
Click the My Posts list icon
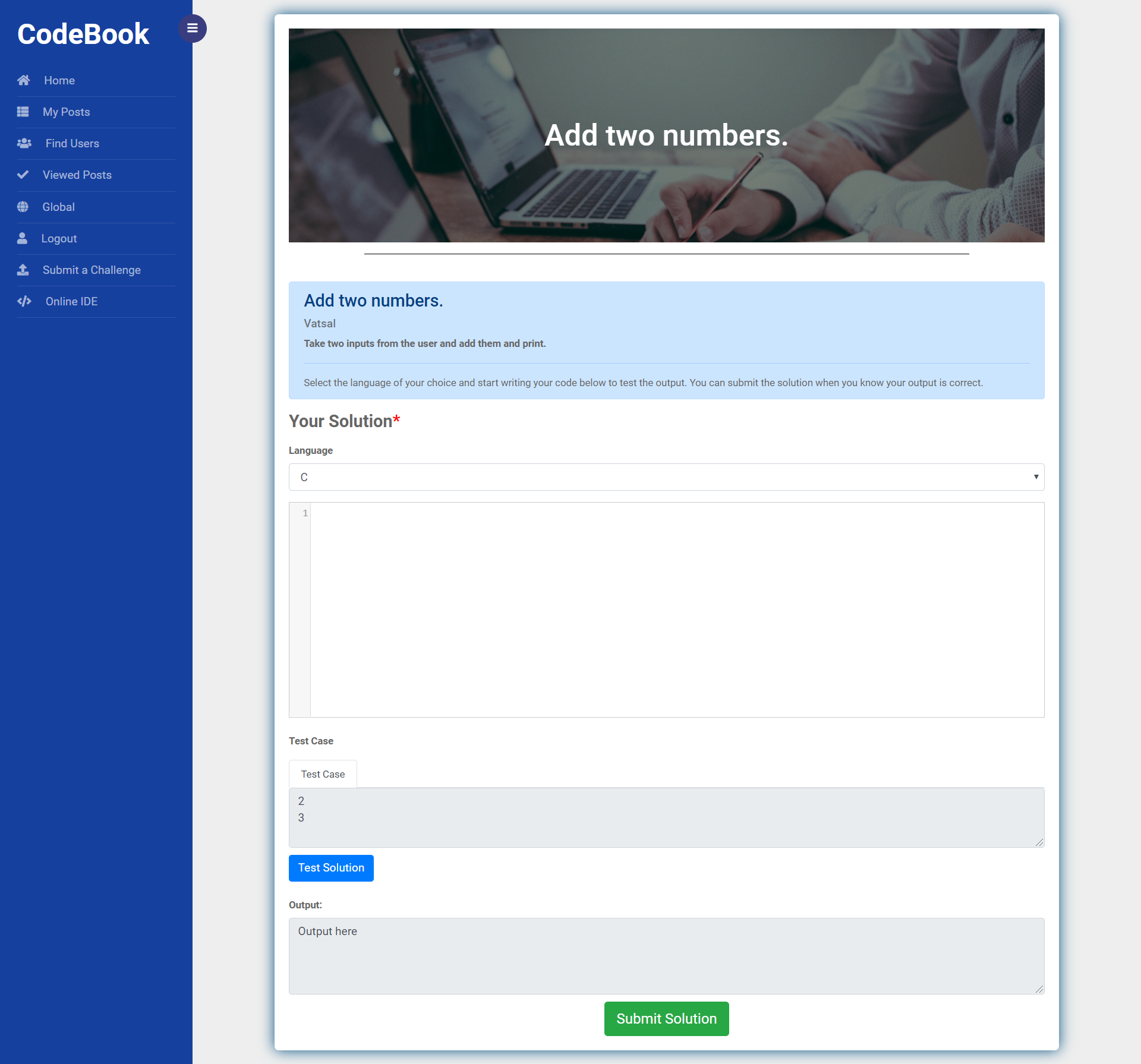point(23,112)
